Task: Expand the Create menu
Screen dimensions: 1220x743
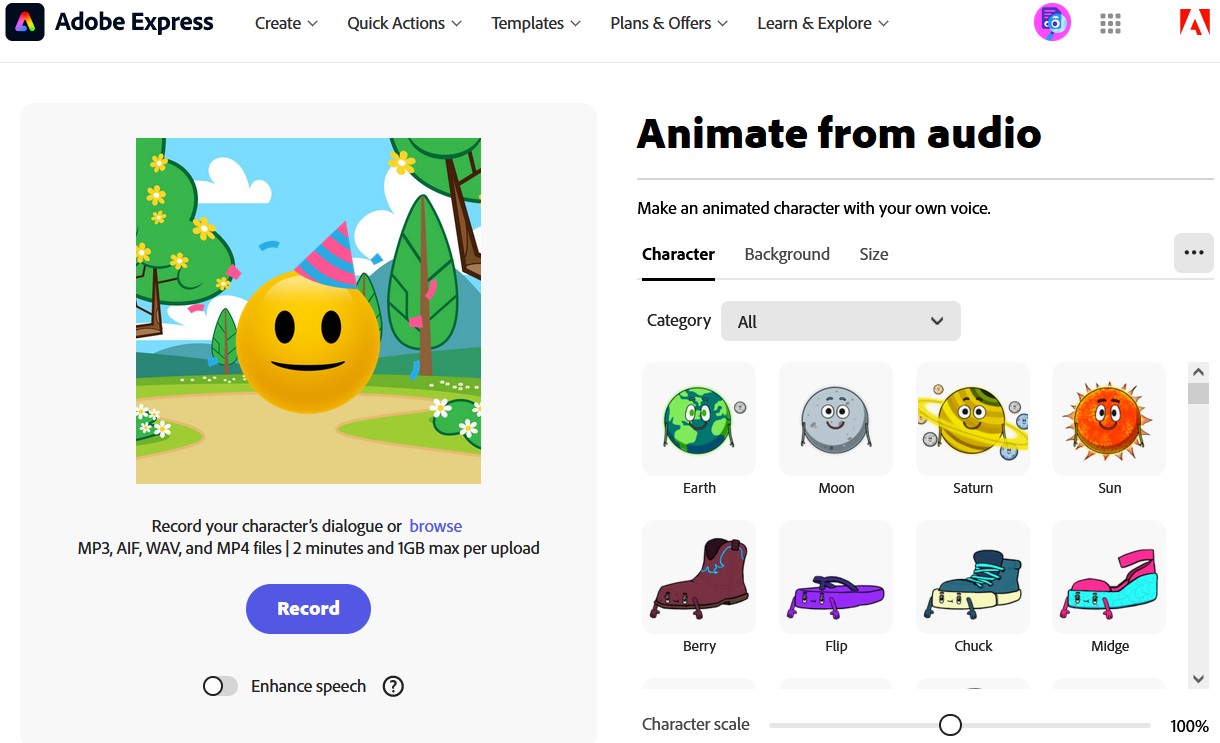Action: 286,23
